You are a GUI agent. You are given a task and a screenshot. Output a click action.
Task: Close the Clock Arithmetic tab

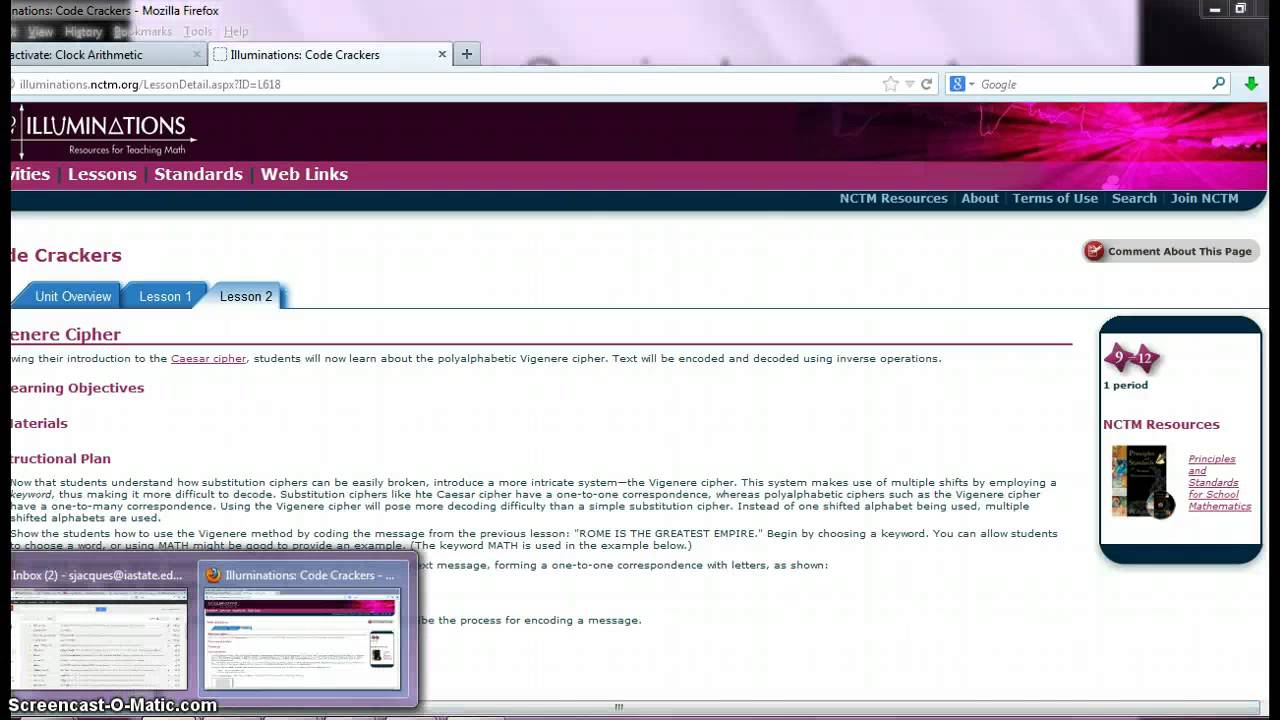coord(197,54)
